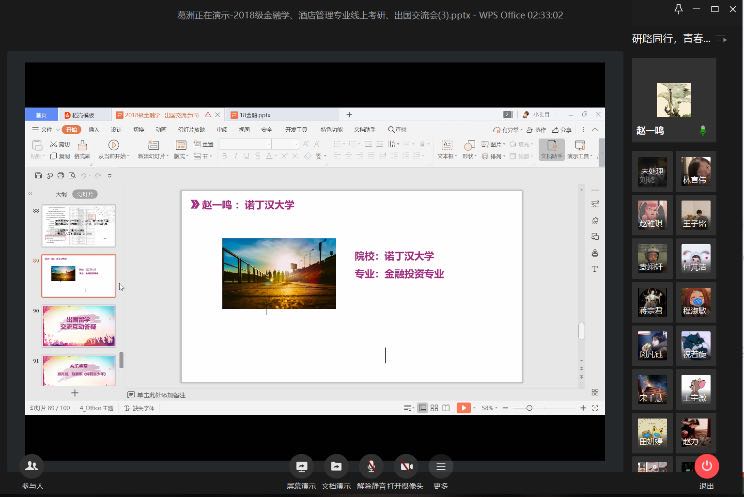
Task: Open the More menu in meeting toolbar
Action: (x=441, y=467)
